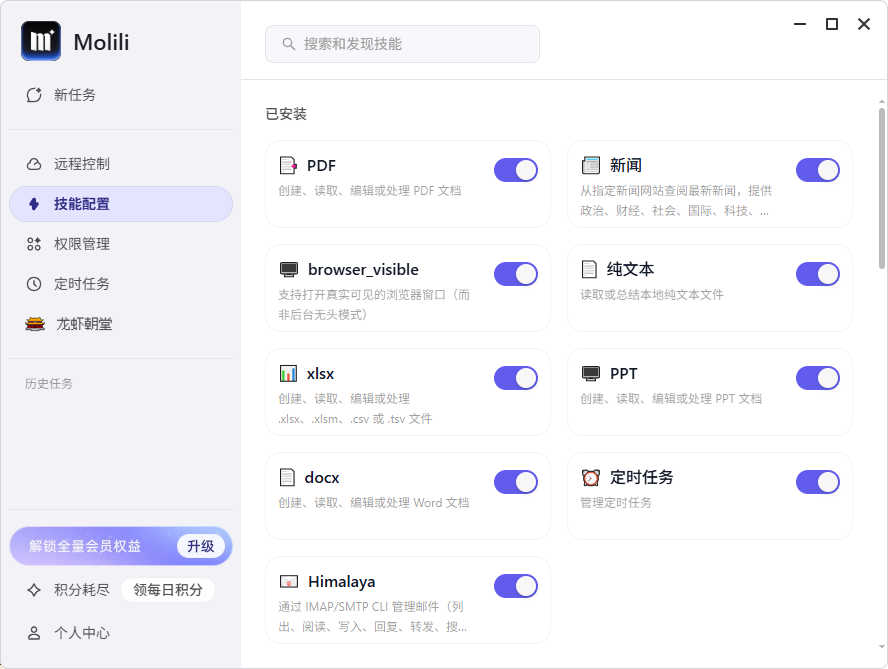Screen dimensions: 888x669
Task: Click the scheduled task clock icon in sidebar
Action: pyautogui.click(x=34, y=284)
